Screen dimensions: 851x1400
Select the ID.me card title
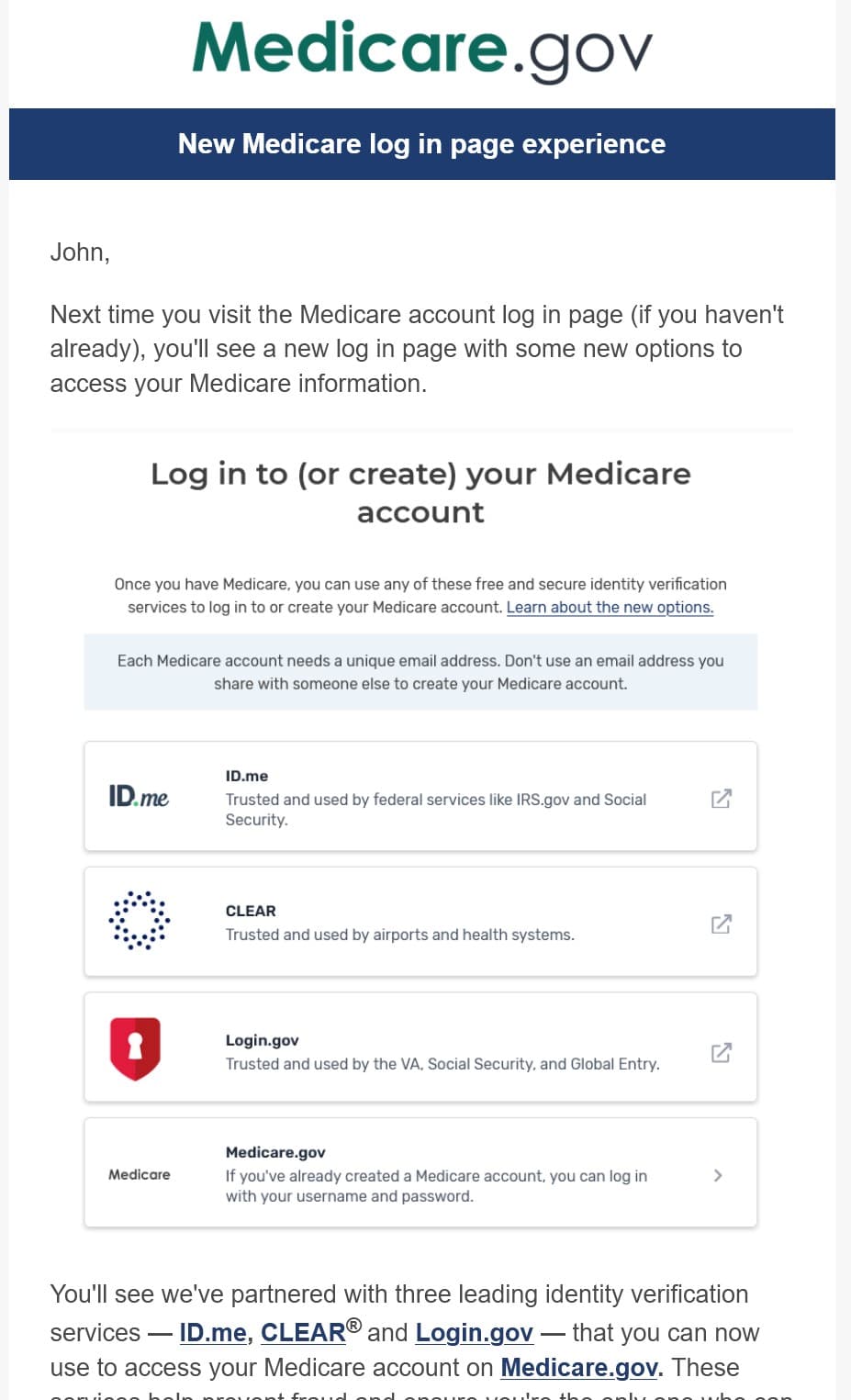click(247, 776)
